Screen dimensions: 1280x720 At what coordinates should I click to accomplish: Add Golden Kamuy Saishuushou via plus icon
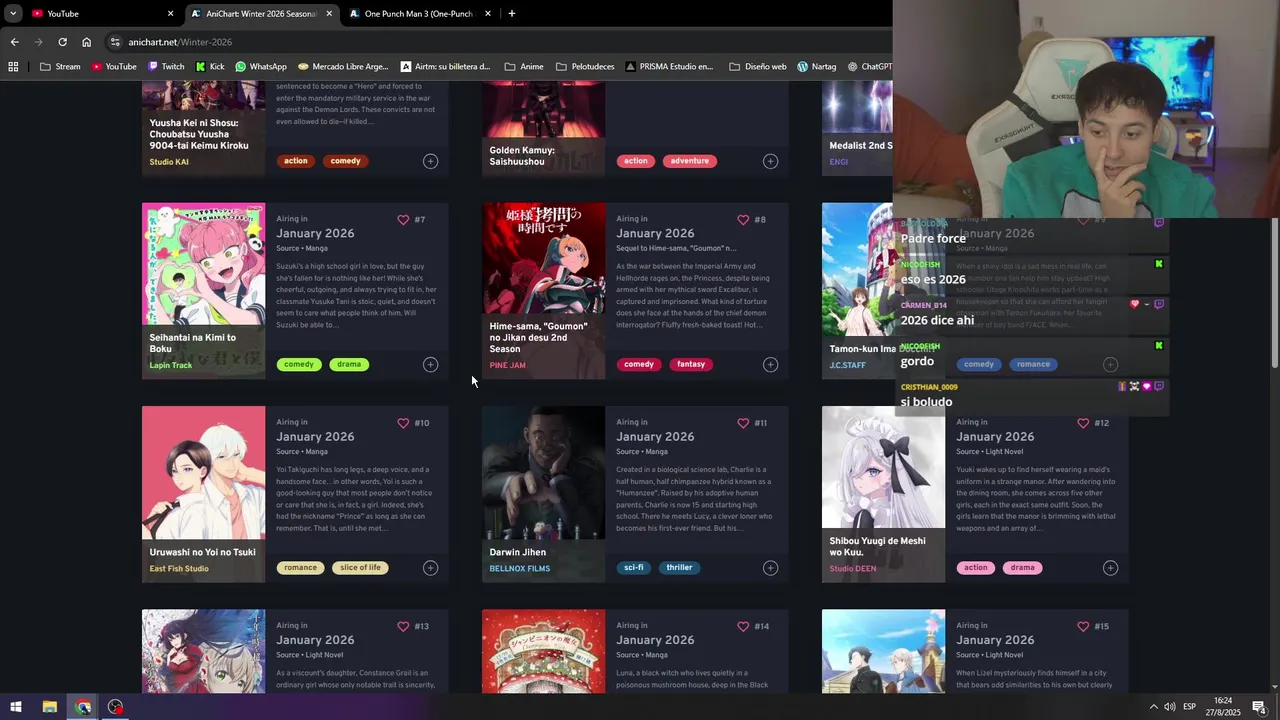pyautogui.click(x=770, y=161)
